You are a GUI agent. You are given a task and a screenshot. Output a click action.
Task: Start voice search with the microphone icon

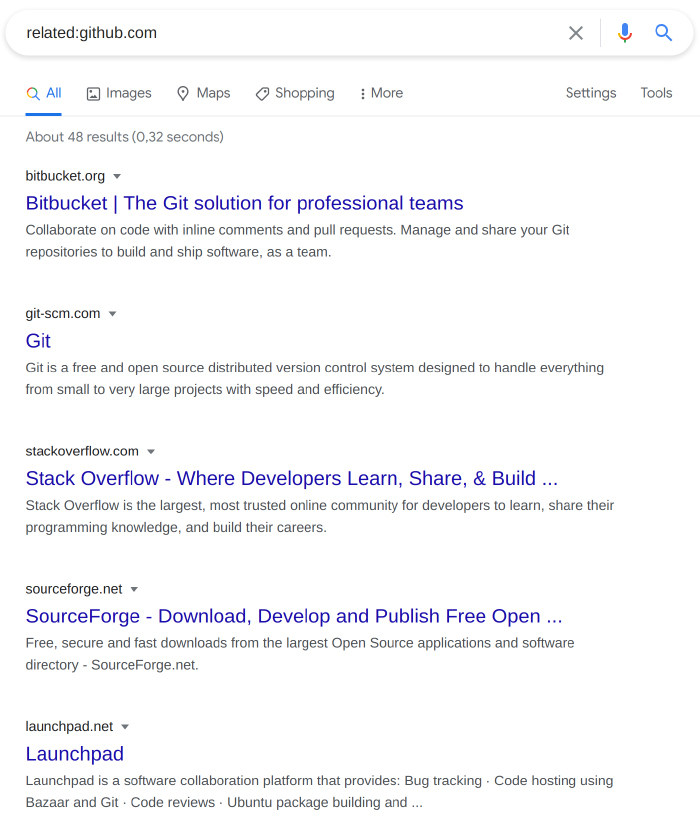(625, 33)
